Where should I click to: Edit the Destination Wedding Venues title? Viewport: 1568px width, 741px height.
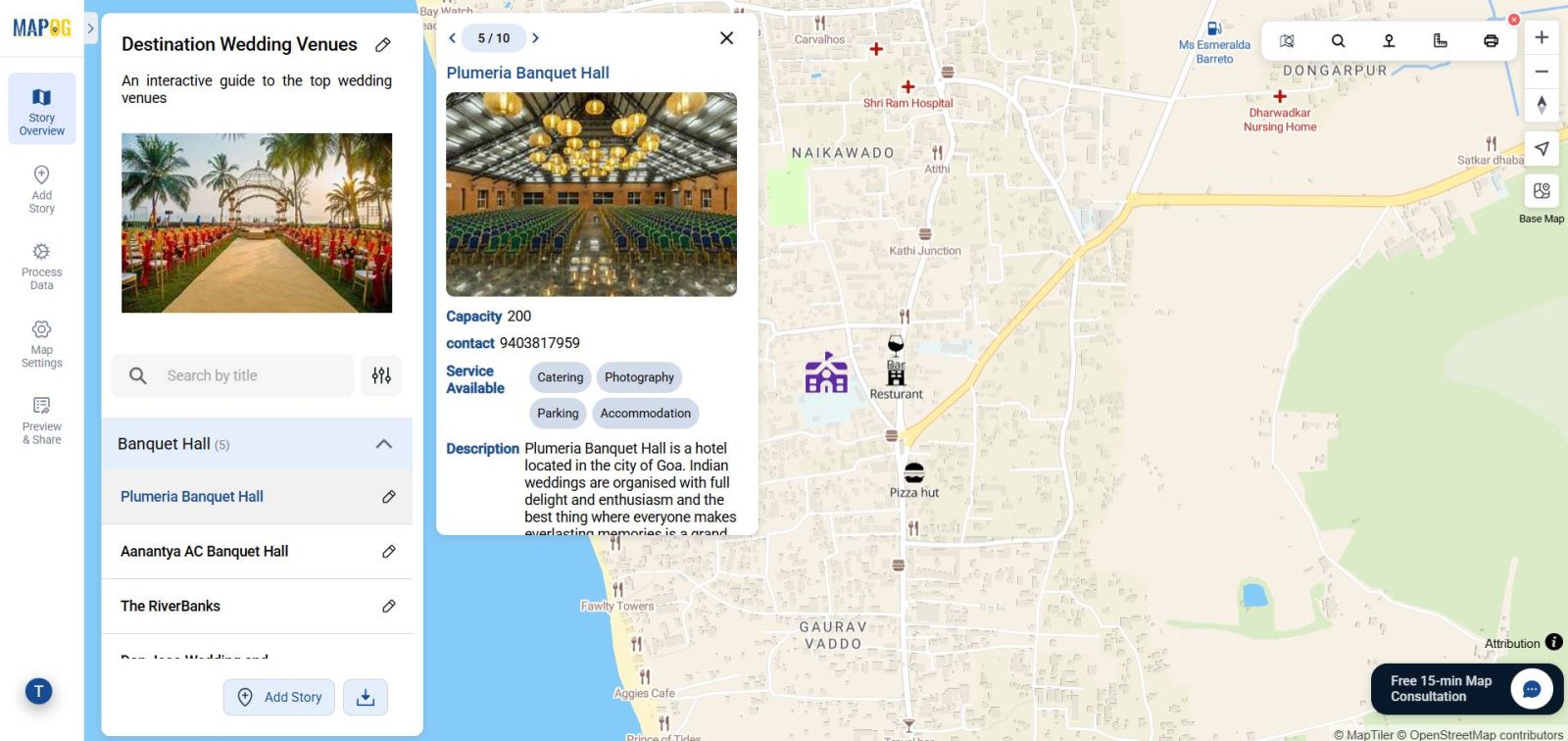click(x=383, y=45)
